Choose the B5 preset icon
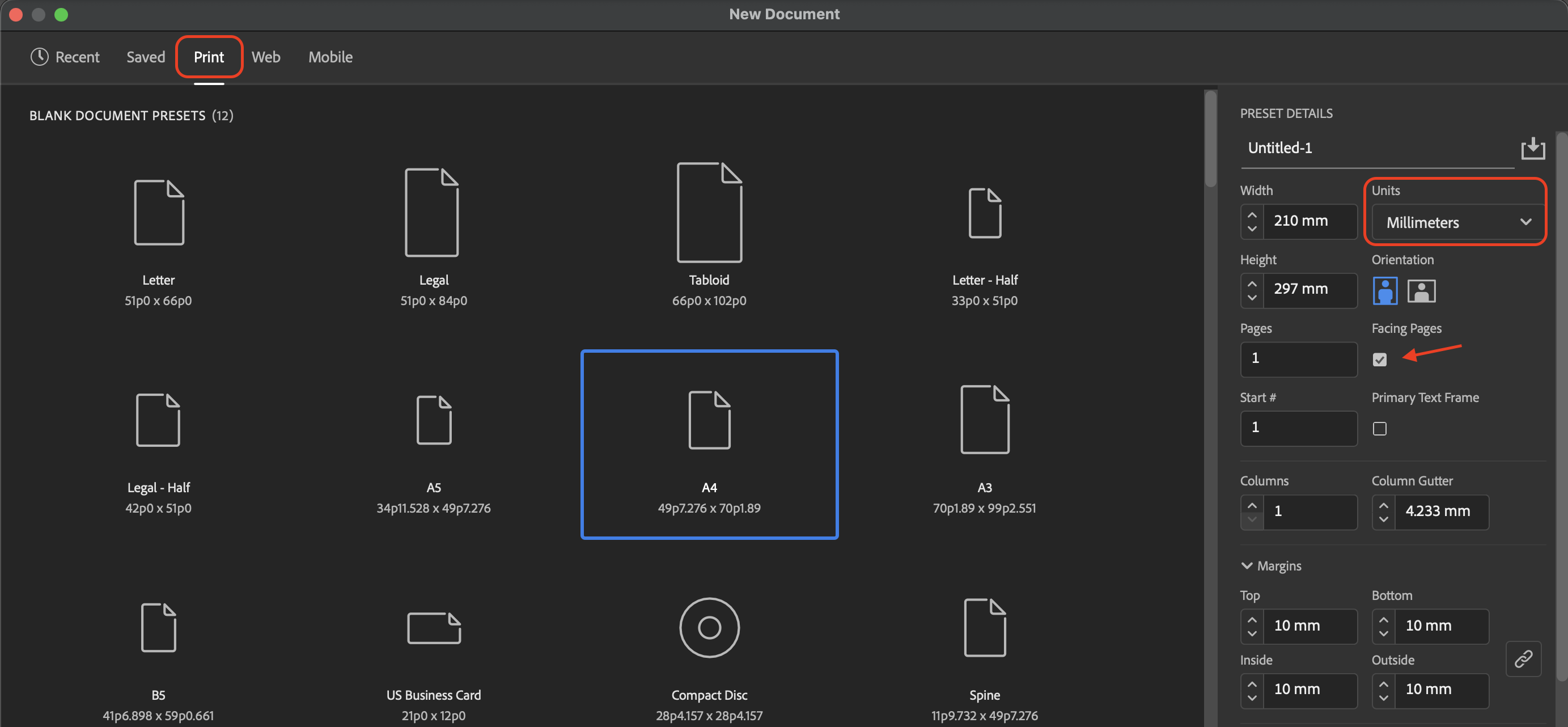This screenshot has width=1568, height=727. coord(158,627)
